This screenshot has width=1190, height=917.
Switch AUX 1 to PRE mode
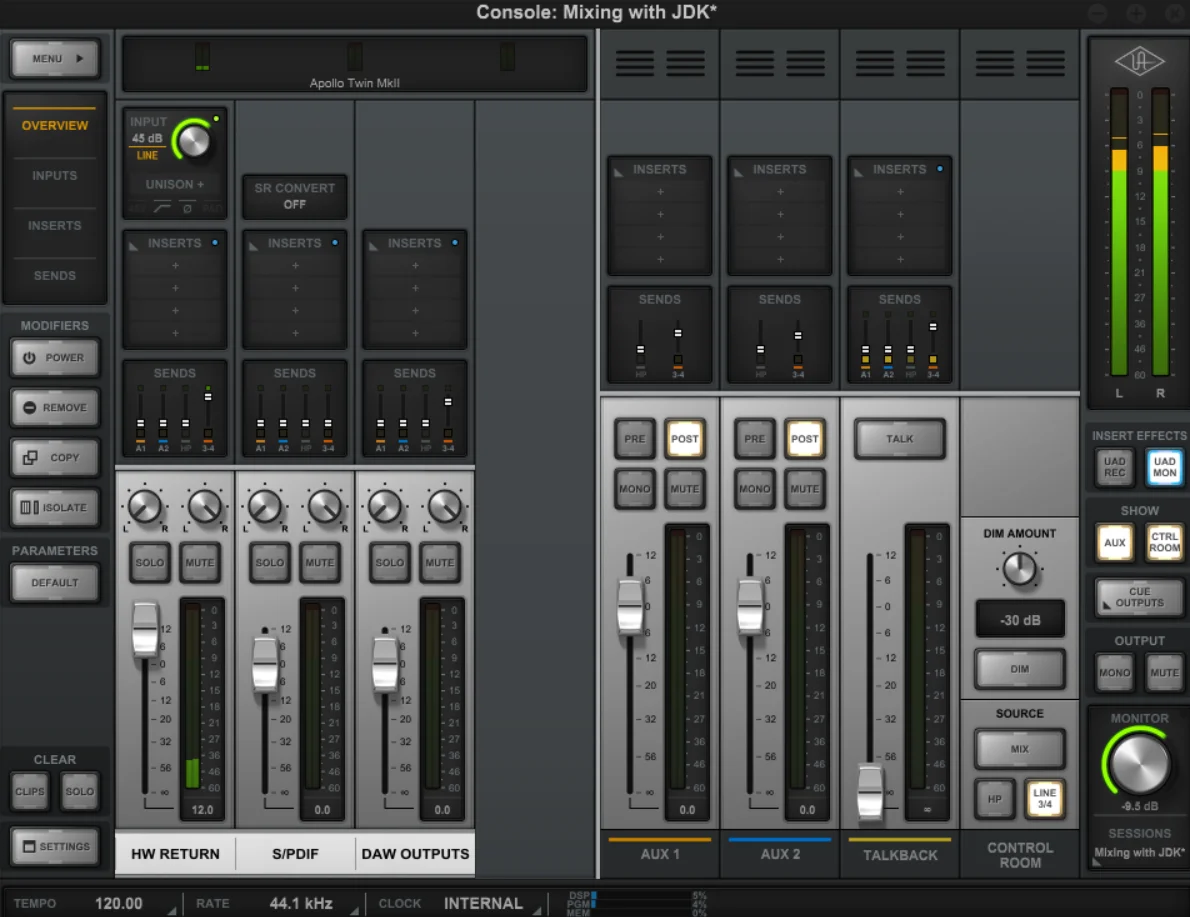point(634,439)
